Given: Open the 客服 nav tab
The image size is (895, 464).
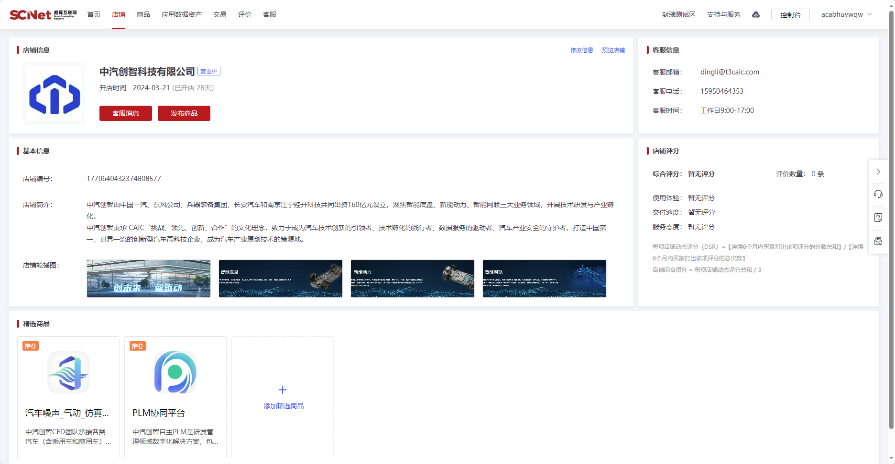Looking at the screenshot, I should tap(269, 15).
